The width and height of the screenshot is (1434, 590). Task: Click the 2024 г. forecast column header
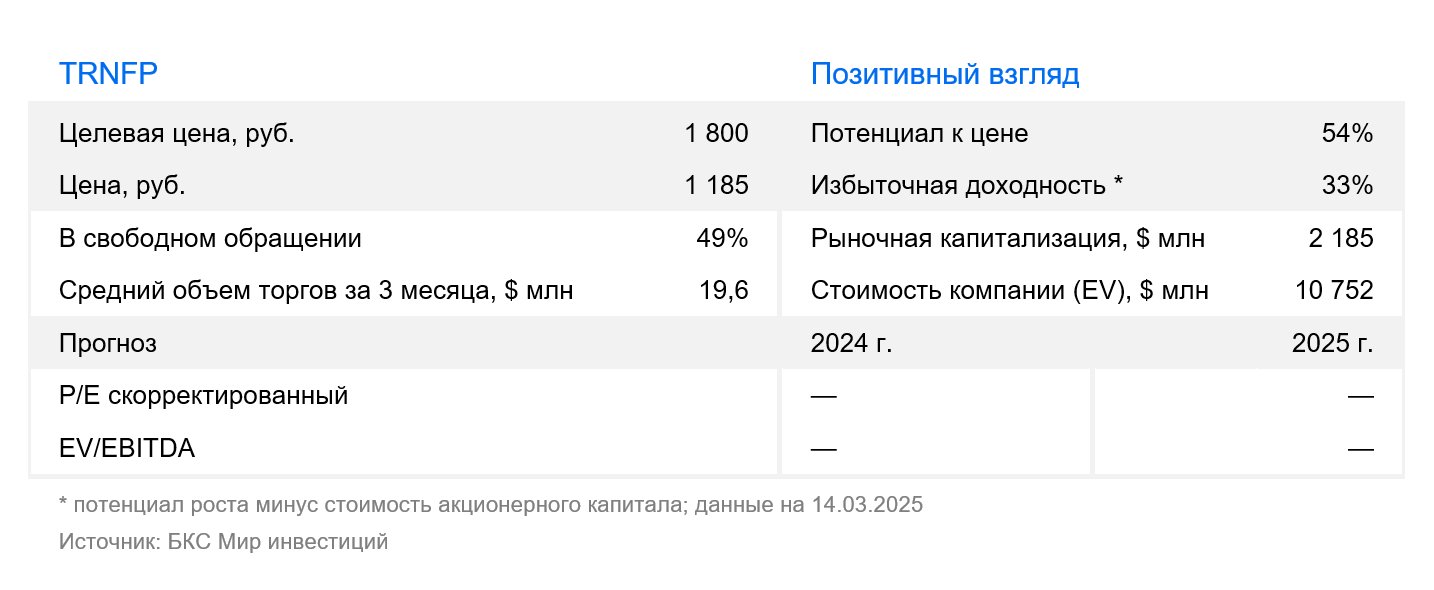point(851,344)
